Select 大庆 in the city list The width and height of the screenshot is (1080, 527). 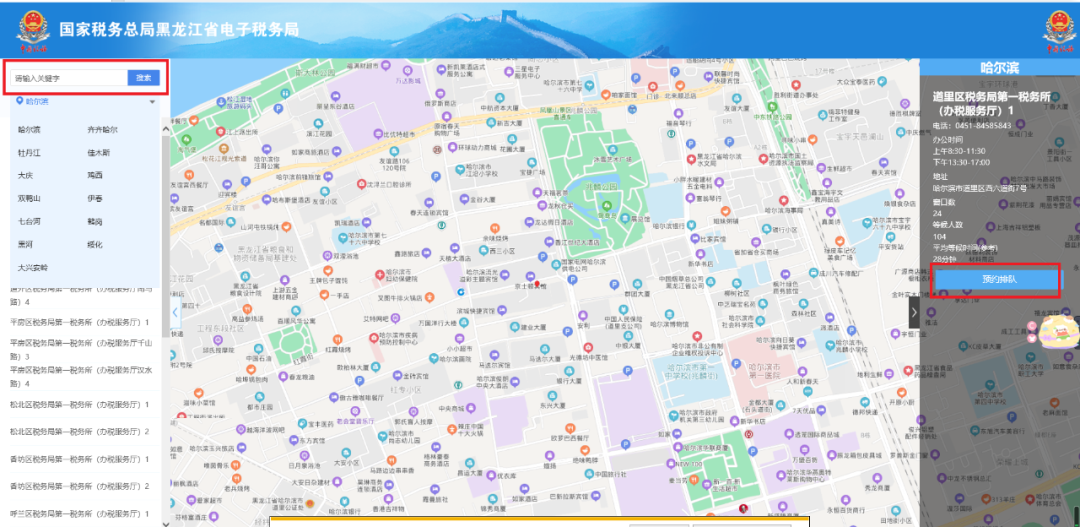point(25,175)
